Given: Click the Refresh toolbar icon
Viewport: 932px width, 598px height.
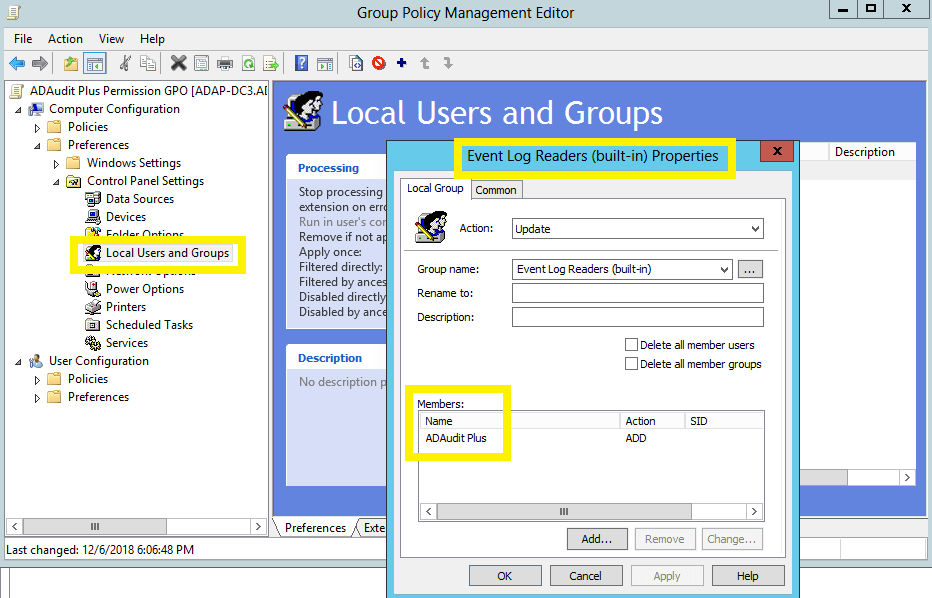Looking at the screenshot, I should pos(250,63).
